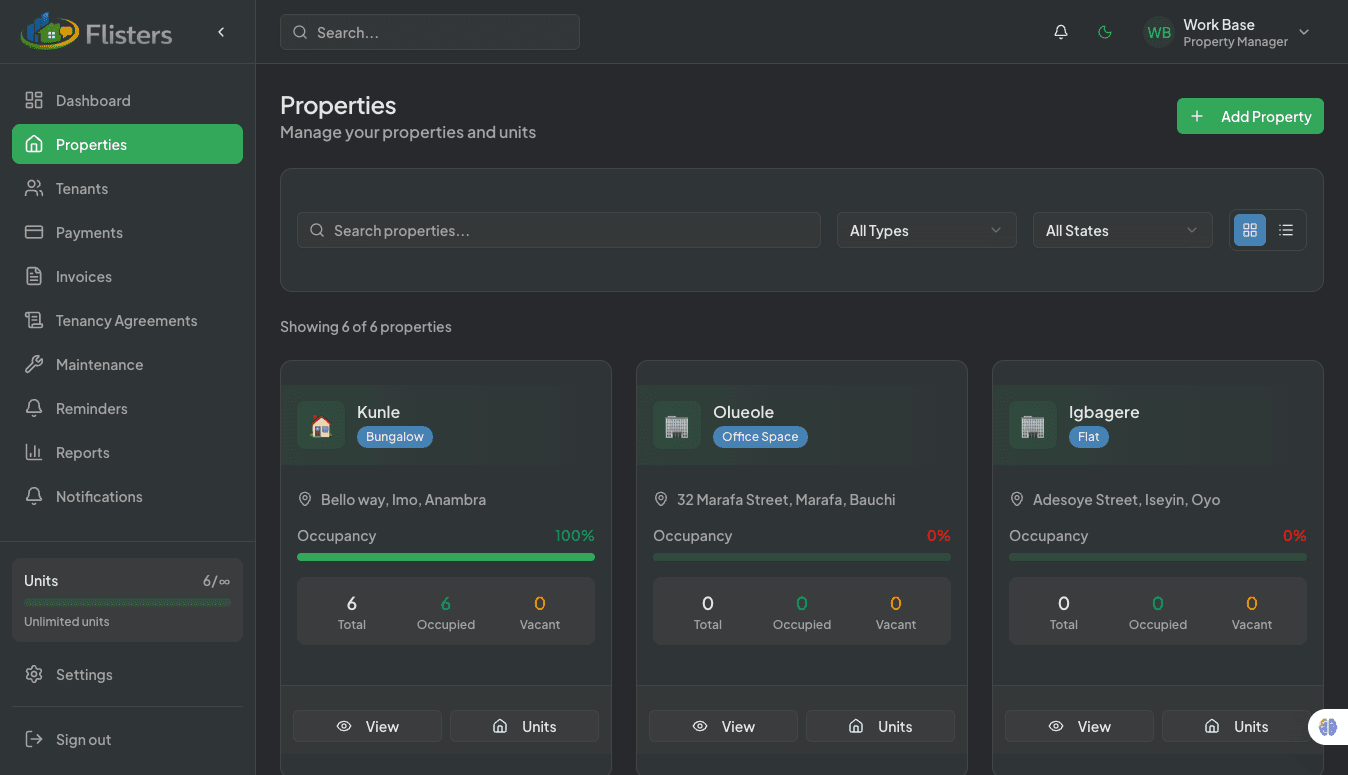Click the Kunle bungalow house icon
Image resolution: width=1348 pixels, height=775 pixels.
321,425
